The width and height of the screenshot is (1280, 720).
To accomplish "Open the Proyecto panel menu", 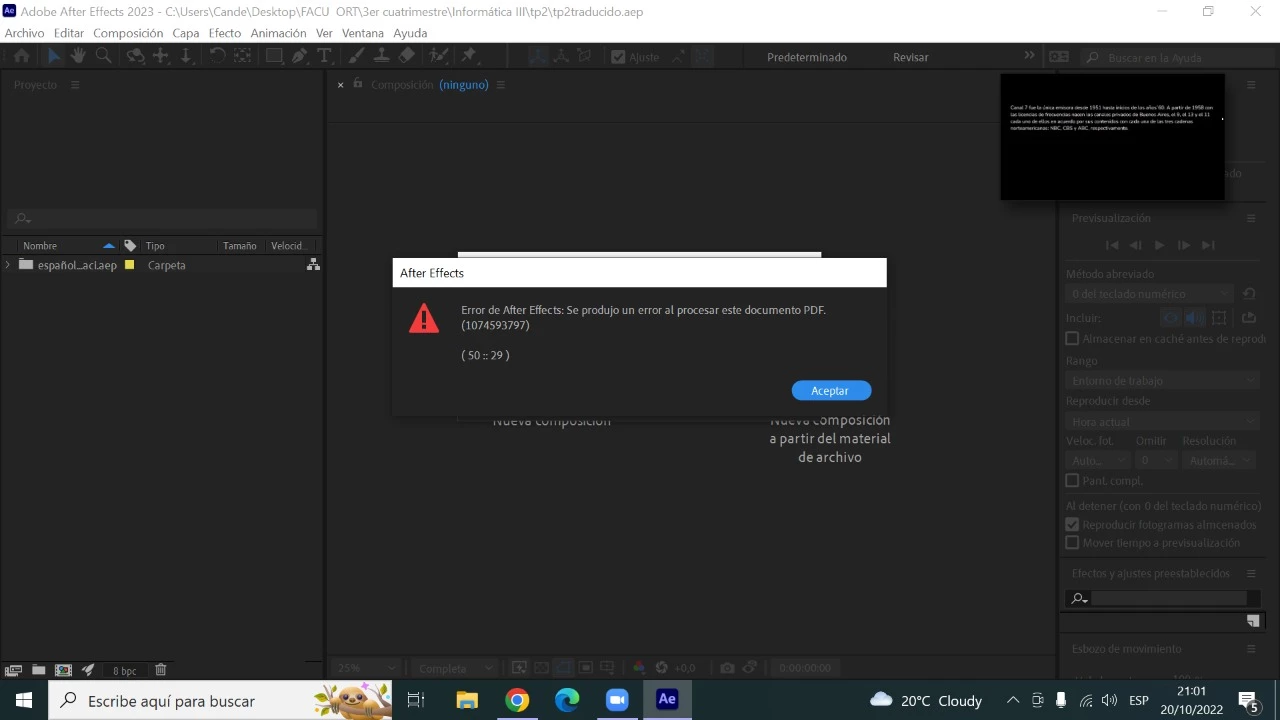I will click(75, 85).
